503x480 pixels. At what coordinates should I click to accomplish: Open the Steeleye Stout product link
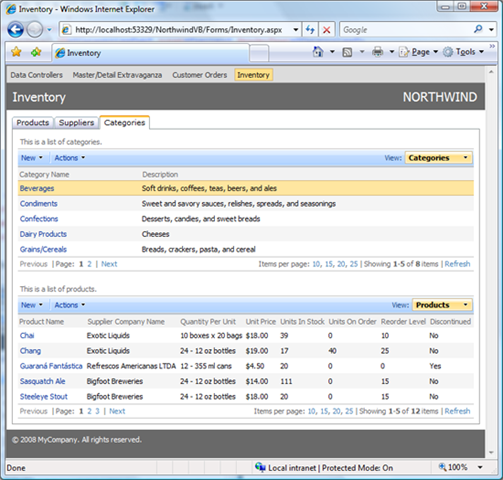[43, 397]
